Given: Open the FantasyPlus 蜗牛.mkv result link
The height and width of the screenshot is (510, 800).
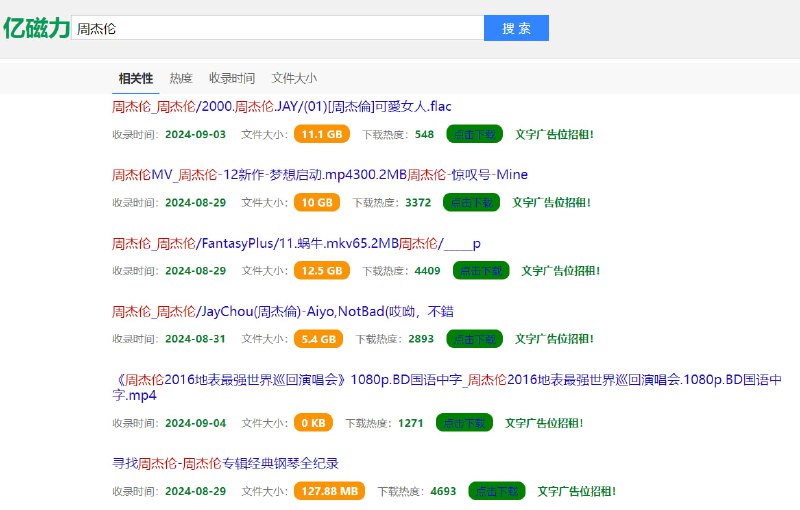Looking at the screenshot, I should tap(296, 243).
